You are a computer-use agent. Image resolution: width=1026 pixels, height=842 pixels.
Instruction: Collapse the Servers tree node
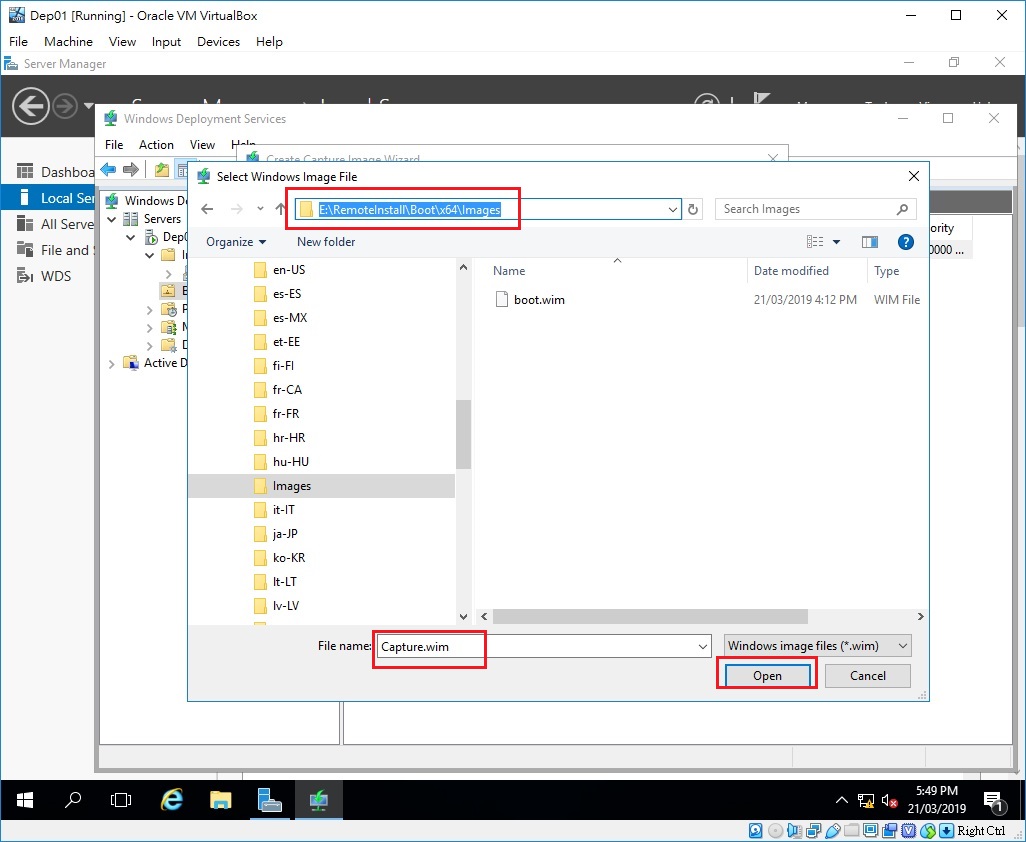(112, 219)
